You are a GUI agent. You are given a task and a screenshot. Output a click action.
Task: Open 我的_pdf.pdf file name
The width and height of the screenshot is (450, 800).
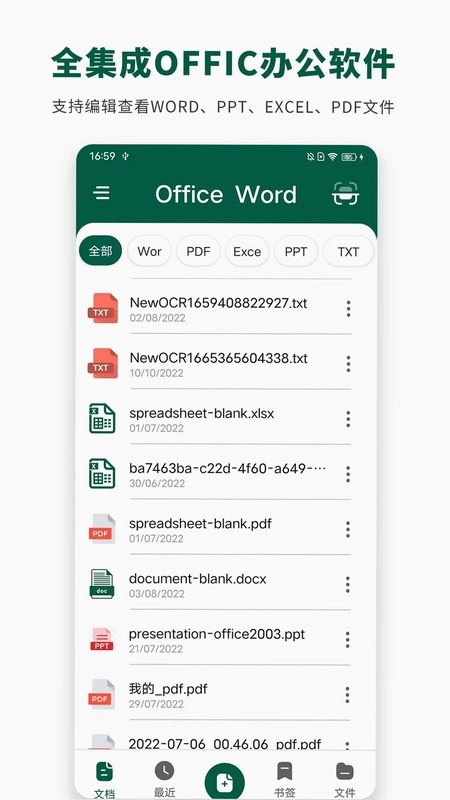[x=168, y=689]
